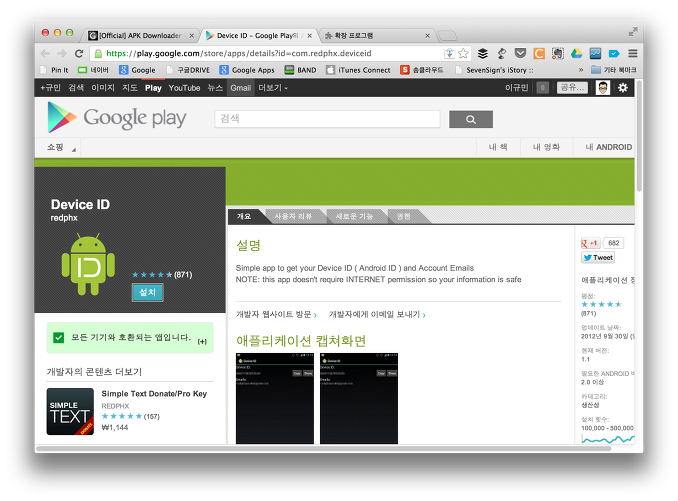Click the Tweet button
This screenshot has height=501, width=678.
(598, 258)
